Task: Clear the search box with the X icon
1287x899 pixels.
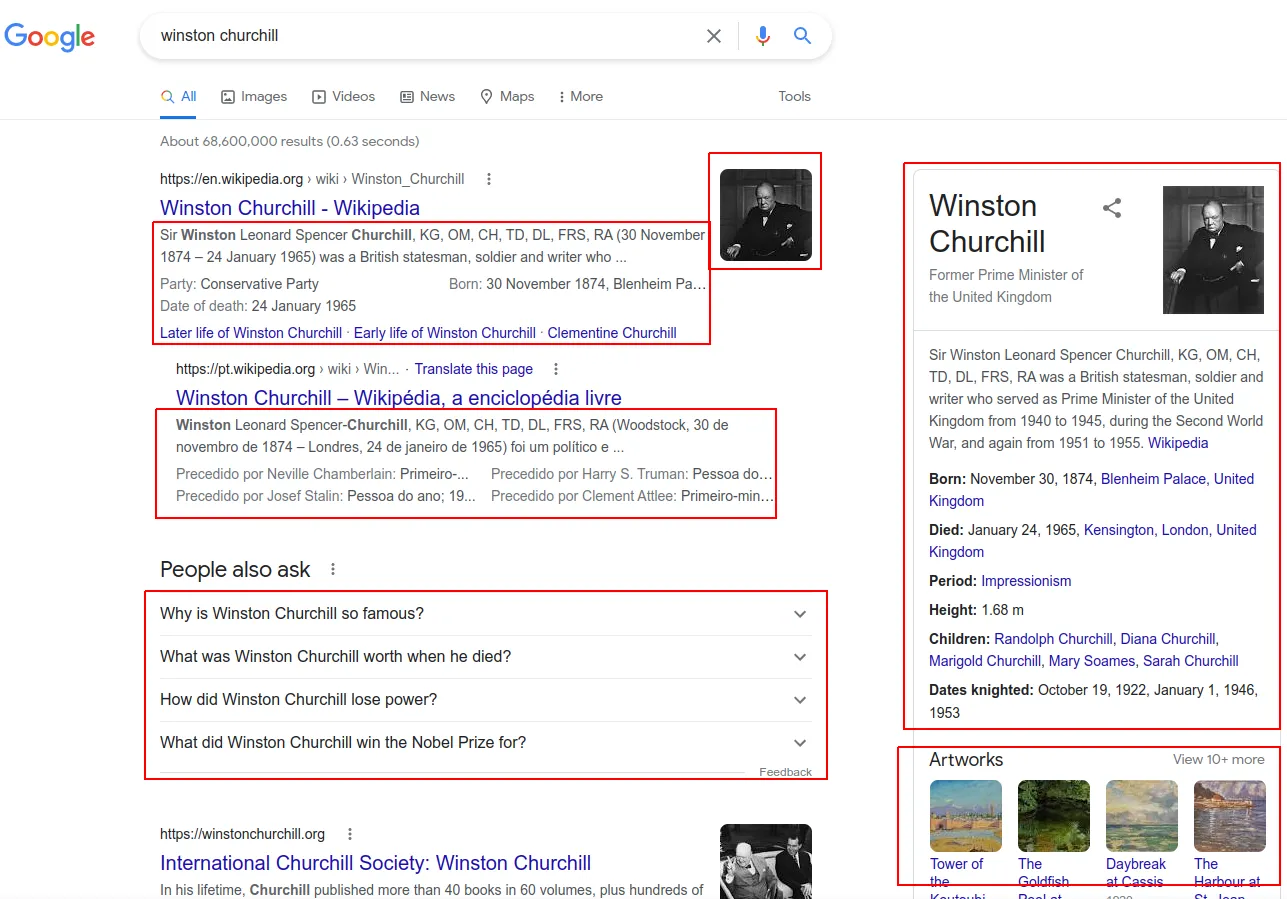Action: 714,36
